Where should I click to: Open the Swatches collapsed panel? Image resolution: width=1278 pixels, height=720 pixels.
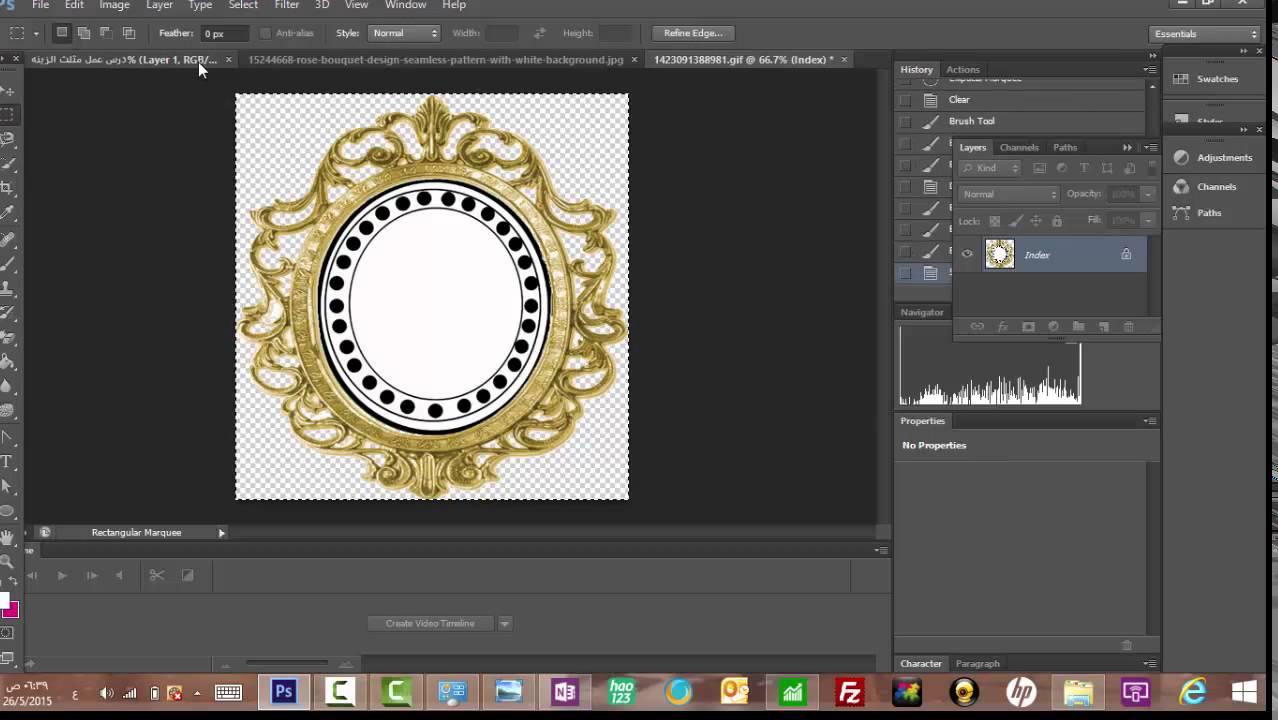pos(1207,79)
